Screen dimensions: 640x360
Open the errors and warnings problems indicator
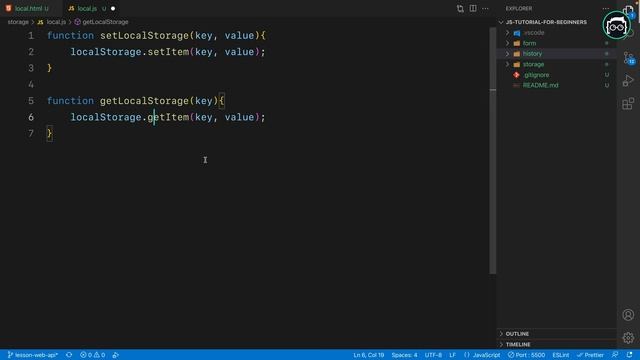93,355
